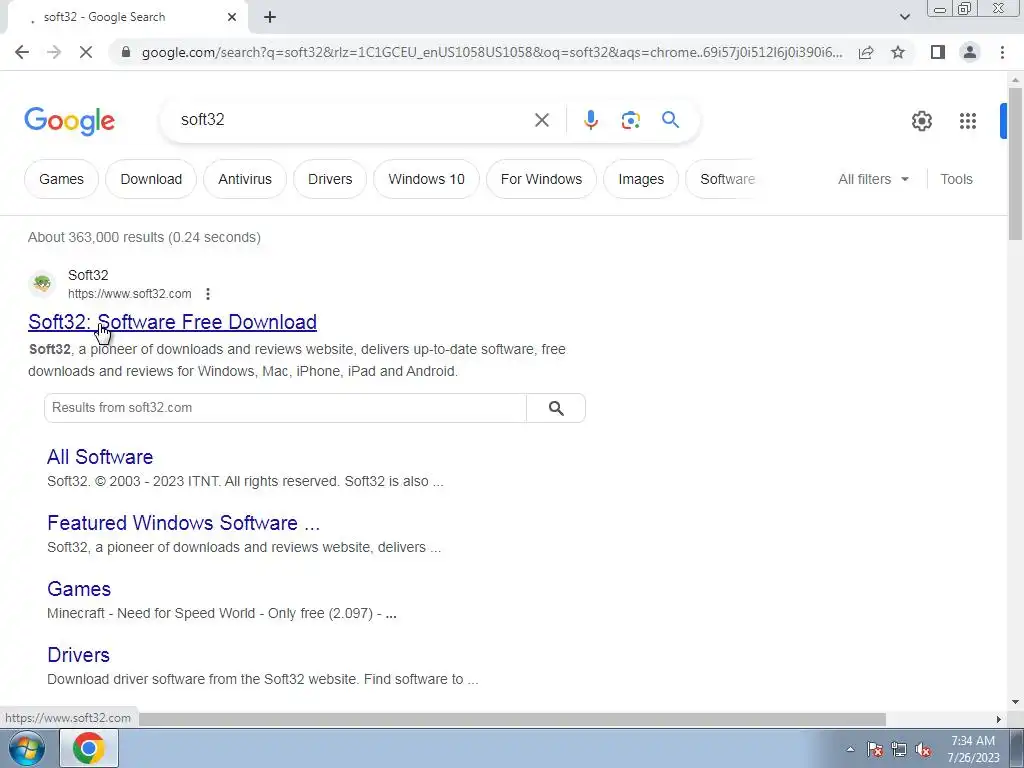This screenshot has width=1024, height=768.
Task: Click the Chrome address bar URL
Action: point(492,52)
